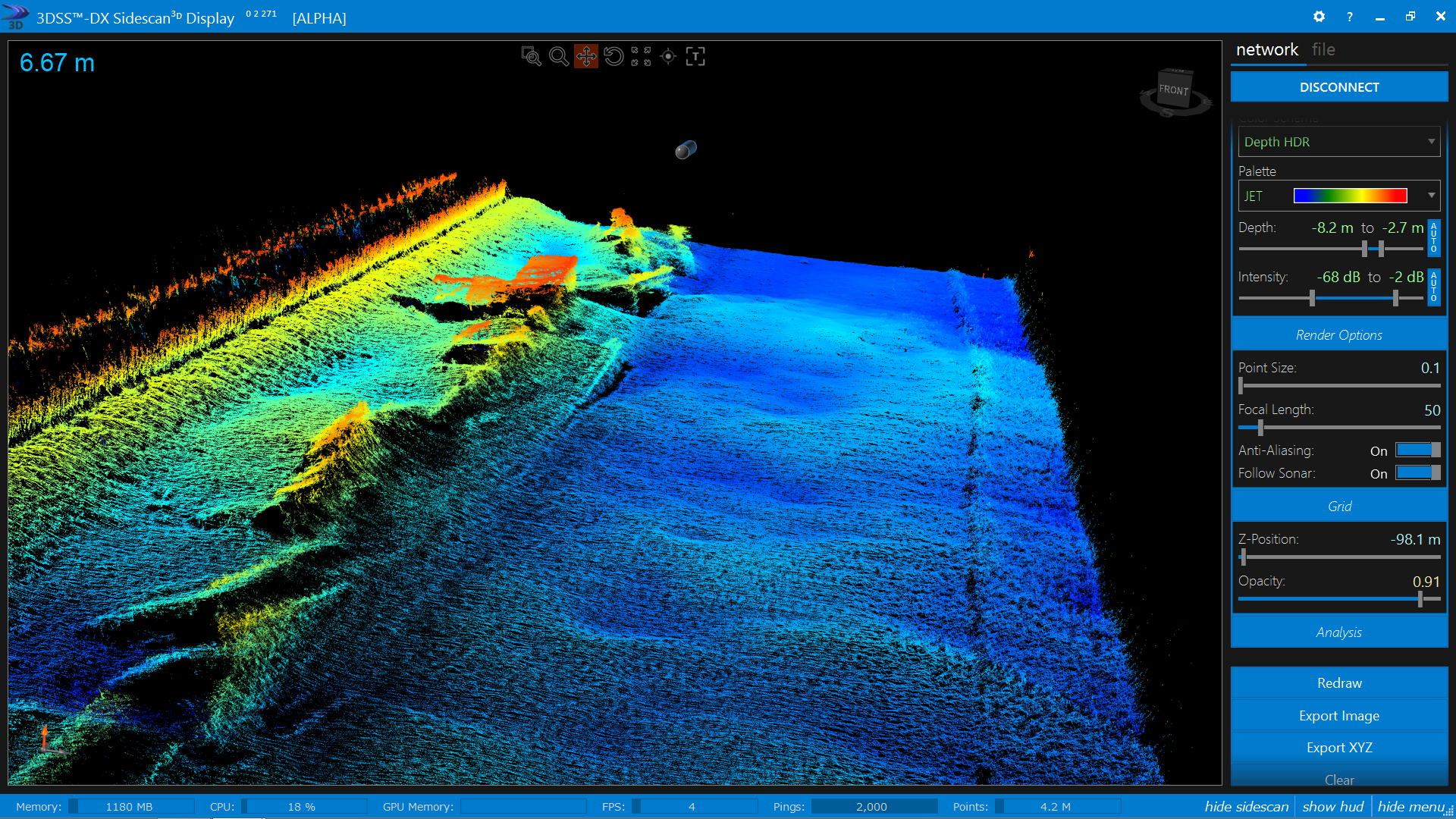
Task: Select the zoom-to-window tool icon
Action: pyautogui.click(x=531, y=56)
